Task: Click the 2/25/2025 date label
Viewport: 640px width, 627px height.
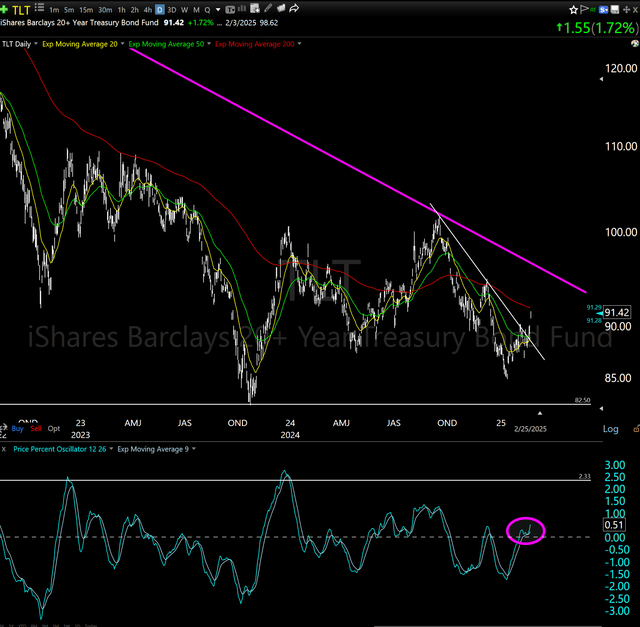Action: pos(530,429)
